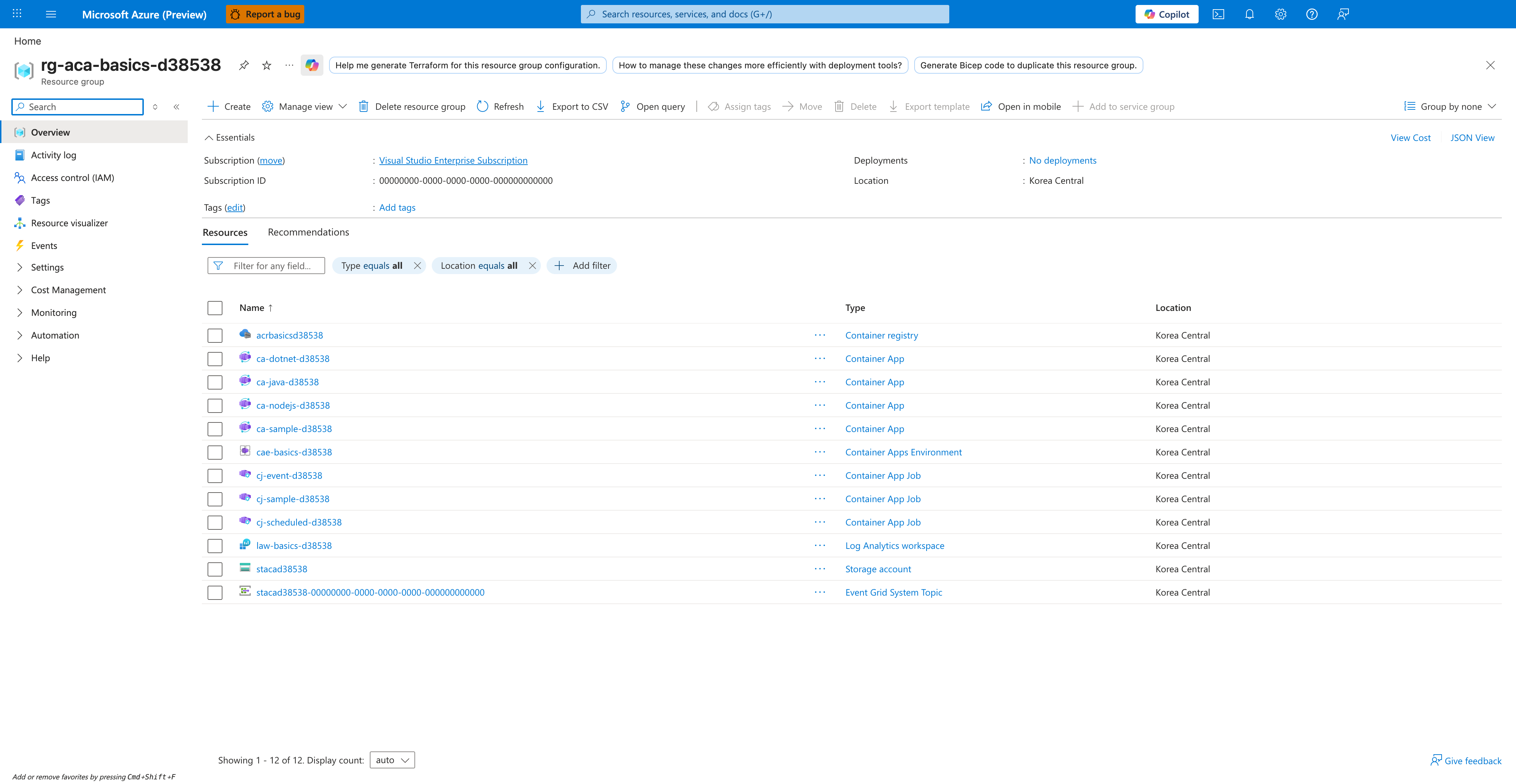Open portal settings gear
1516x784 pixels.
1280,14
